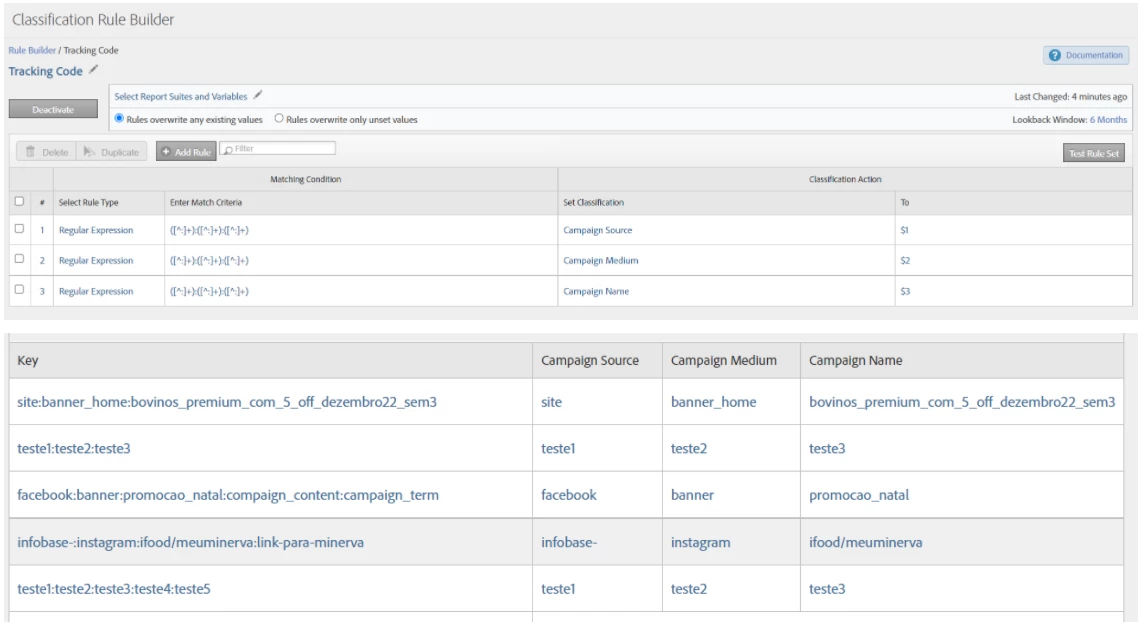Open the Documentation button
Screen dimensions: 1143x628
pos(1086,55)
